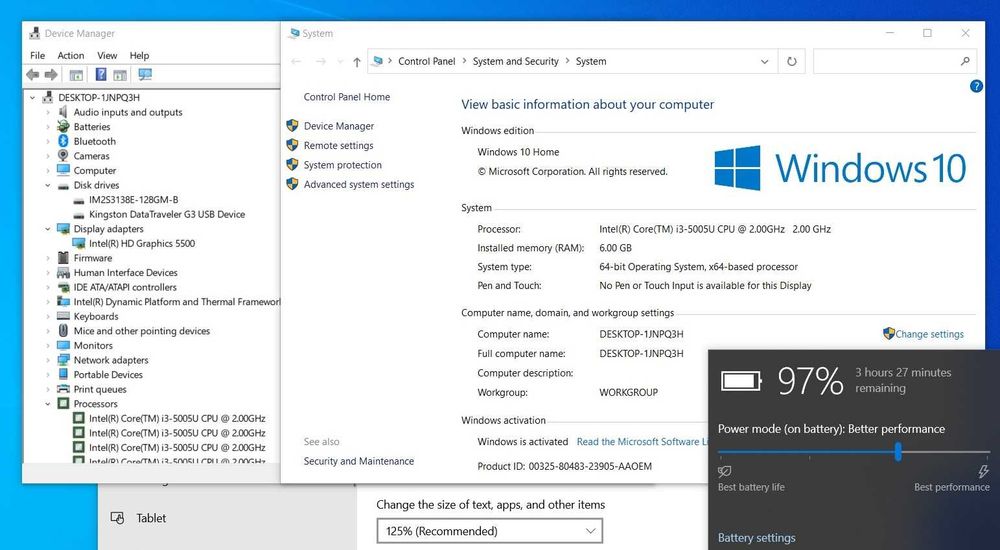The image size is (1000, 550).
Task: Open the 125% (Recommended) scaling dropdown
Action: coord(489,531)
